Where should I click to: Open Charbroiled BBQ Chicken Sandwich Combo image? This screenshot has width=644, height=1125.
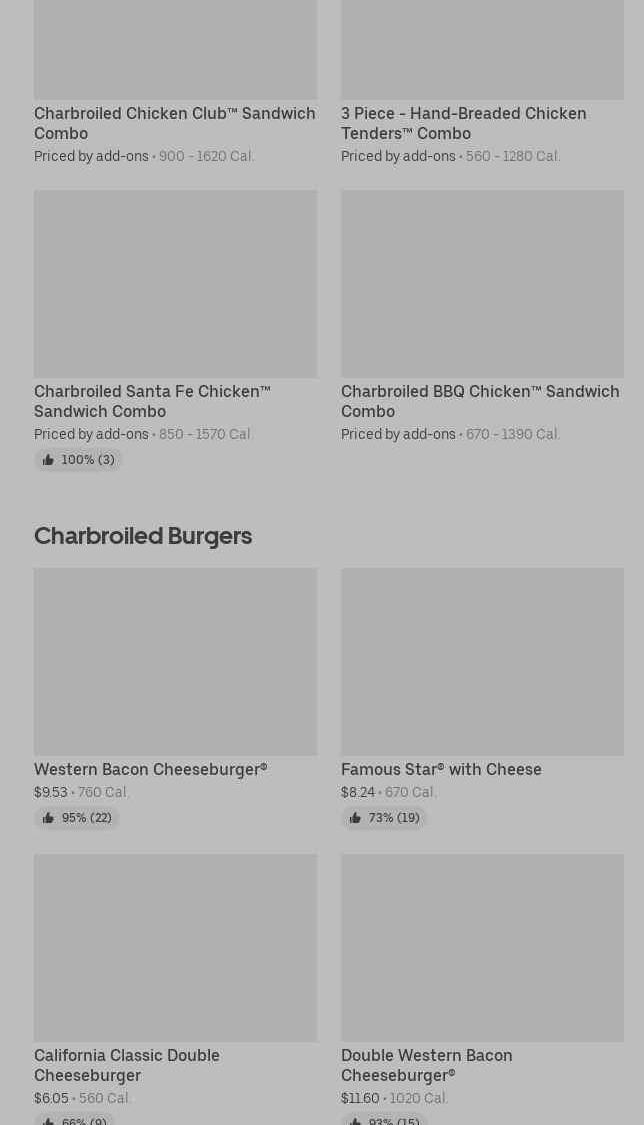coord(483,283)
